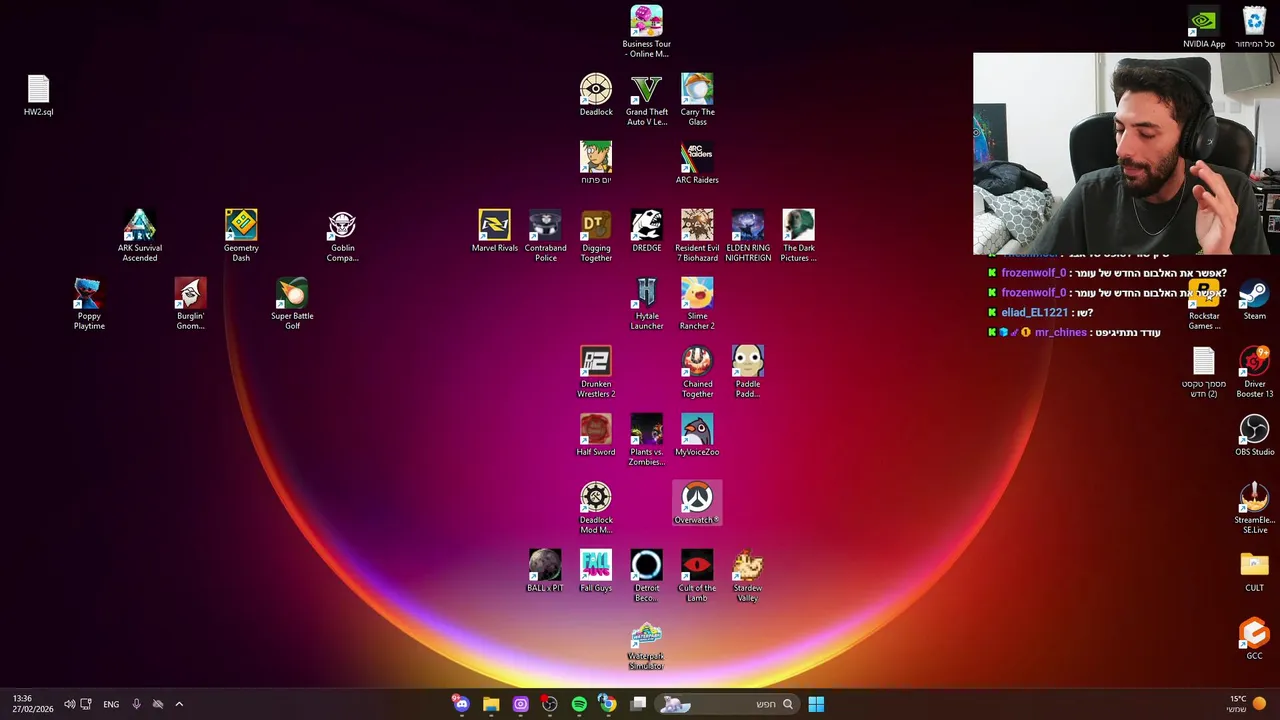Select Resident Evil 7 Biohazard icon
This screenshot has height=720, width=1280.
tap(697, 235)
